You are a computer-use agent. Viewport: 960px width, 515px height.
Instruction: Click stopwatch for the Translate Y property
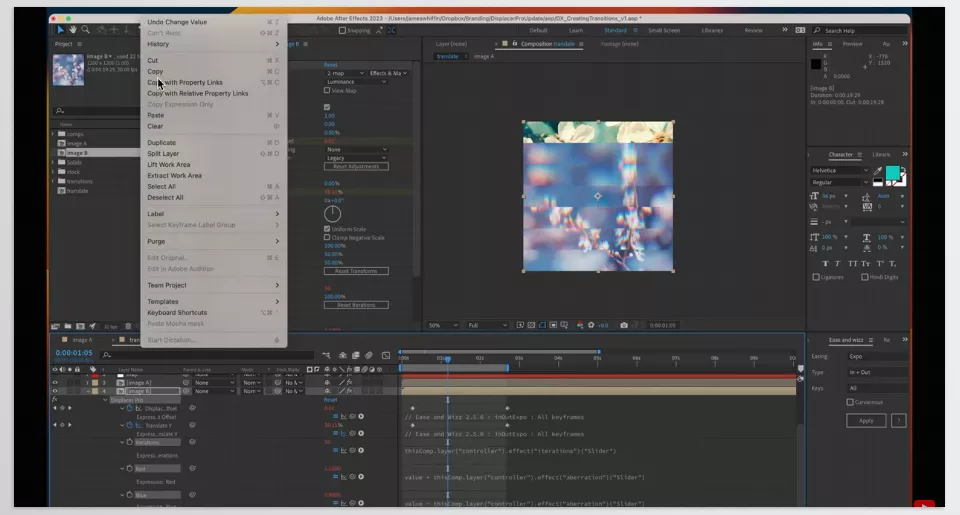coord(130,425)
